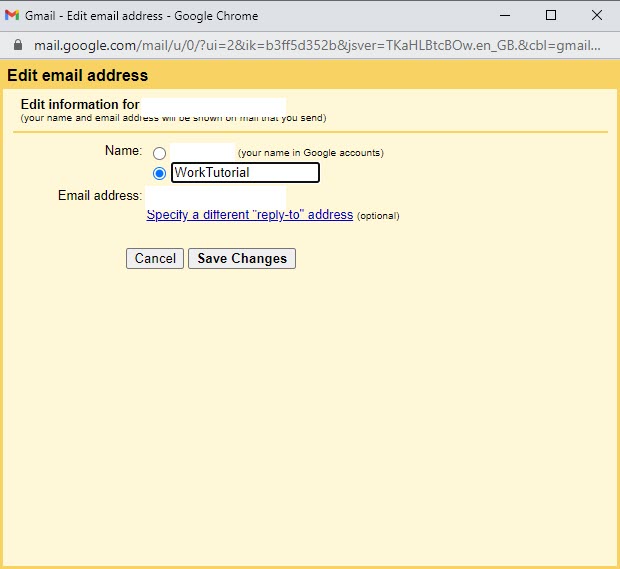Select the Google account name radio button

[159, 154]
